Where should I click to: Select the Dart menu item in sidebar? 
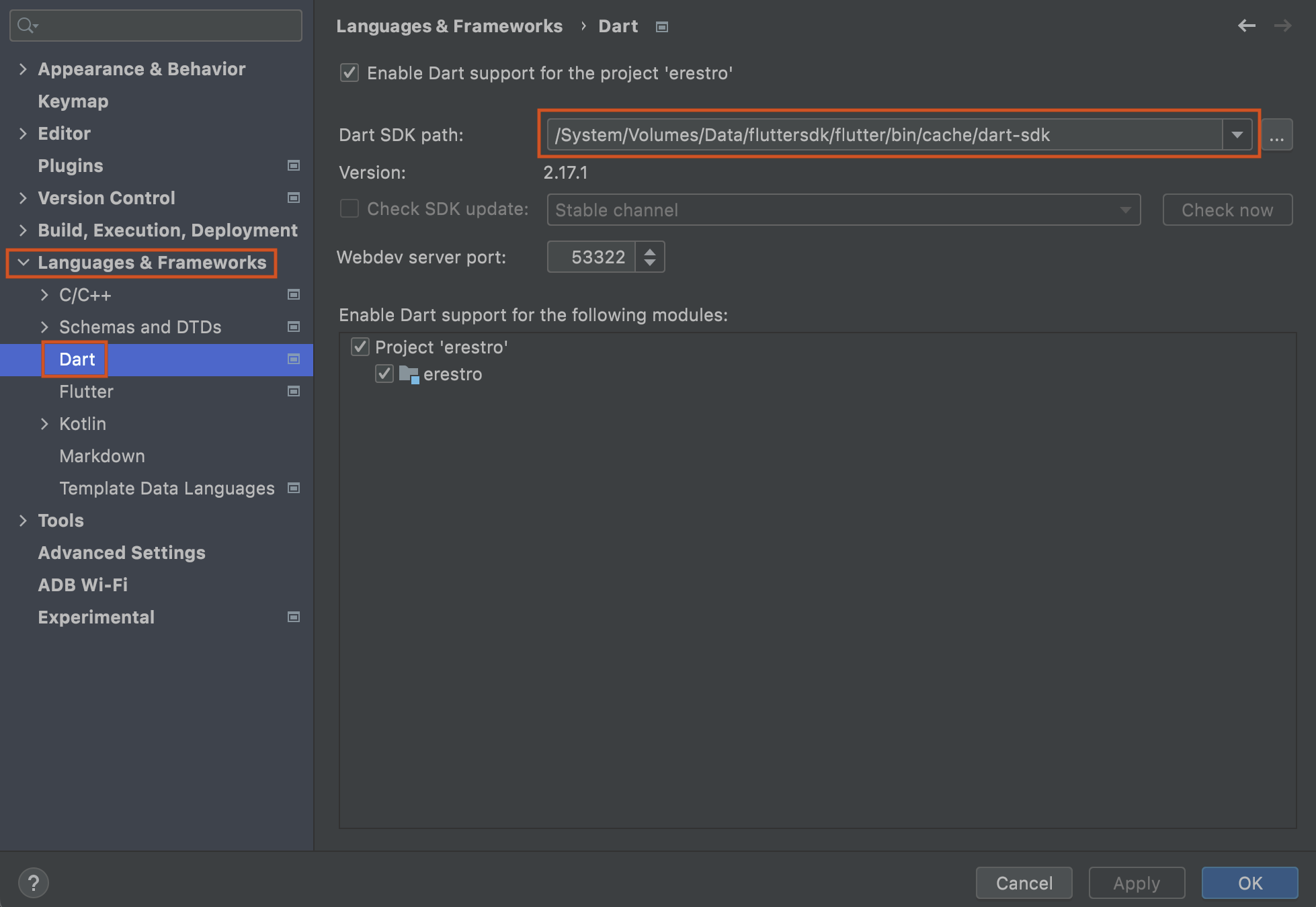click(77, 359)
